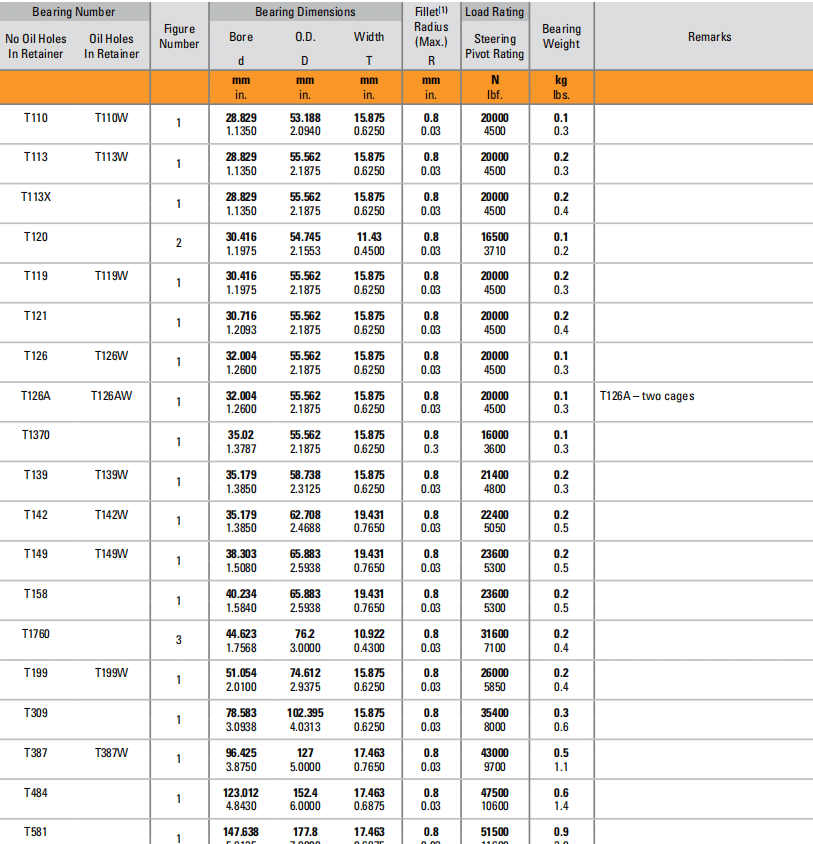
Task: Click the Bearing Dimensions header
Action: (x=305, y=12)
